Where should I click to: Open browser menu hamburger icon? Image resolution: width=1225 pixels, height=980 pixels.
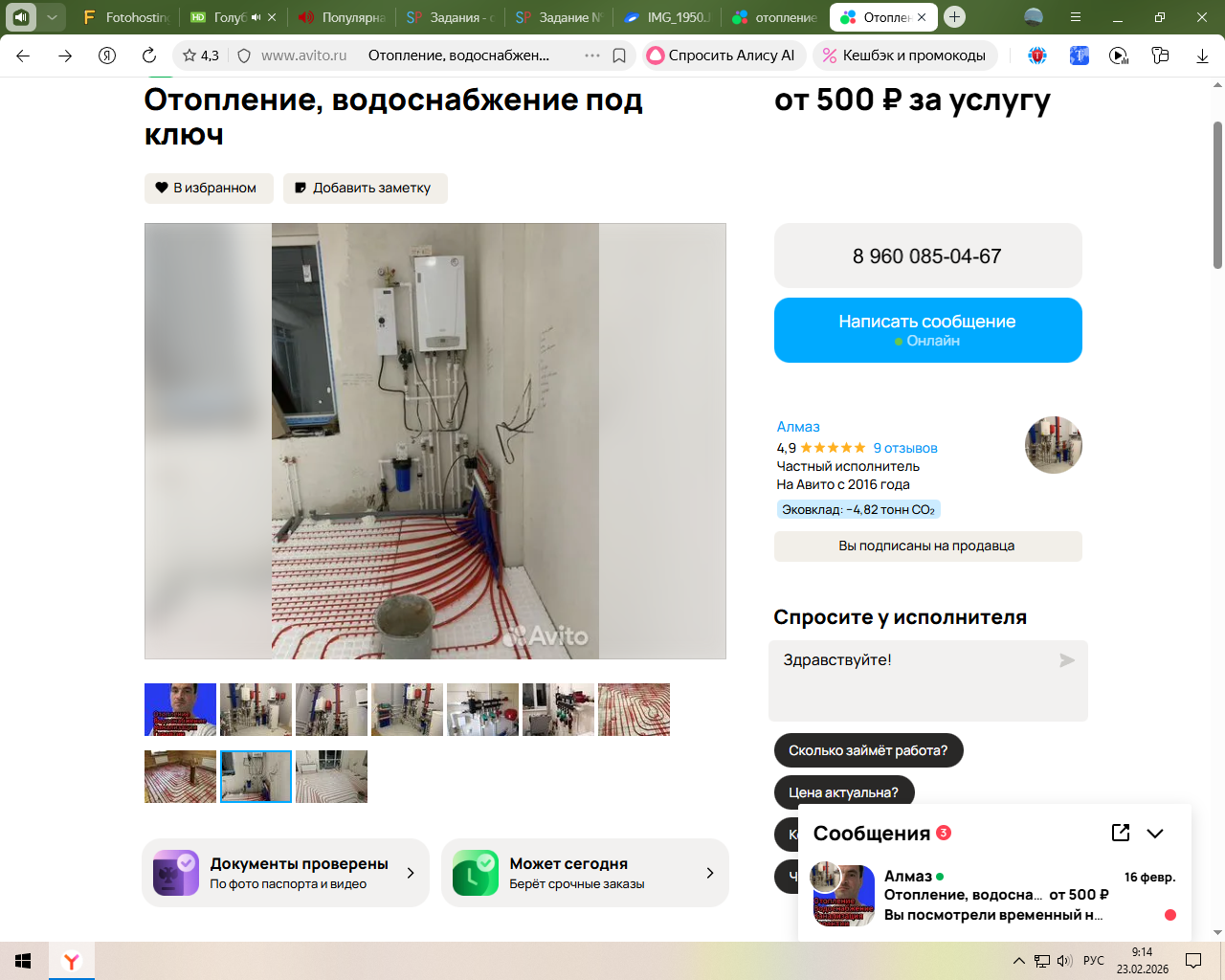[1076, 17]
